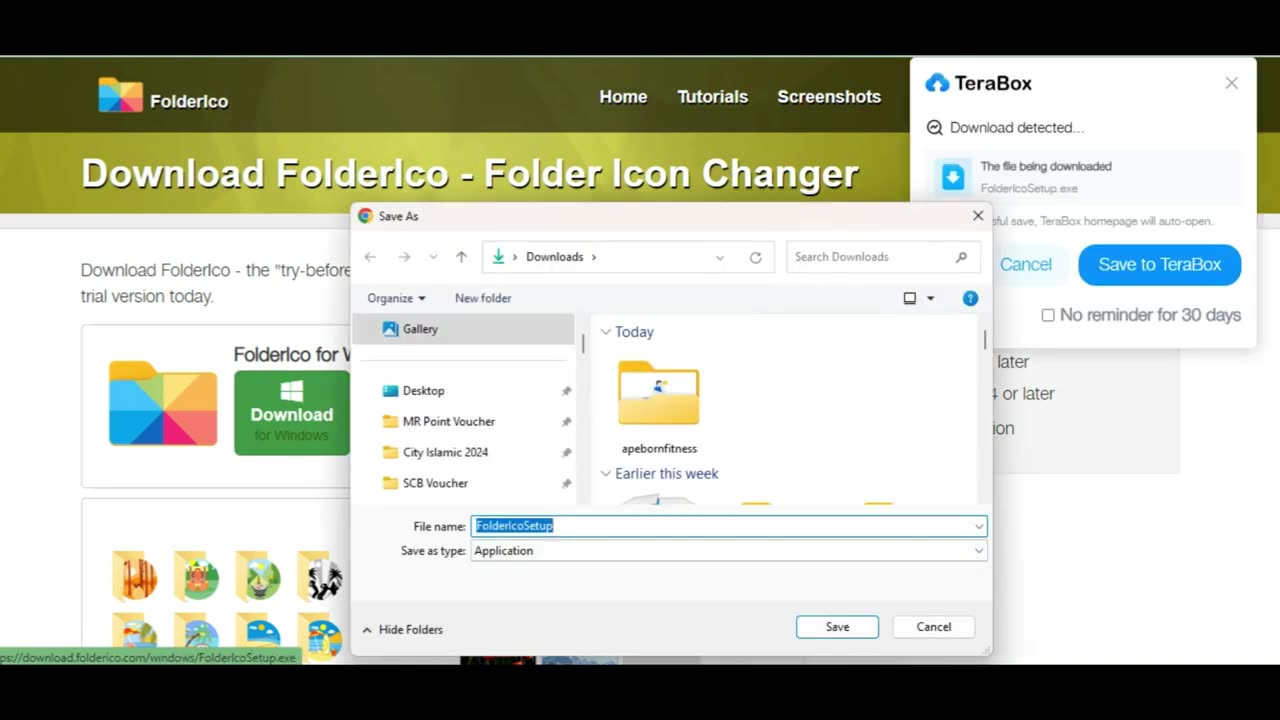Open the view options dropdown arrow
Image resolution: width=1280 pixels, height=720 pixels.
pos(931,298)
